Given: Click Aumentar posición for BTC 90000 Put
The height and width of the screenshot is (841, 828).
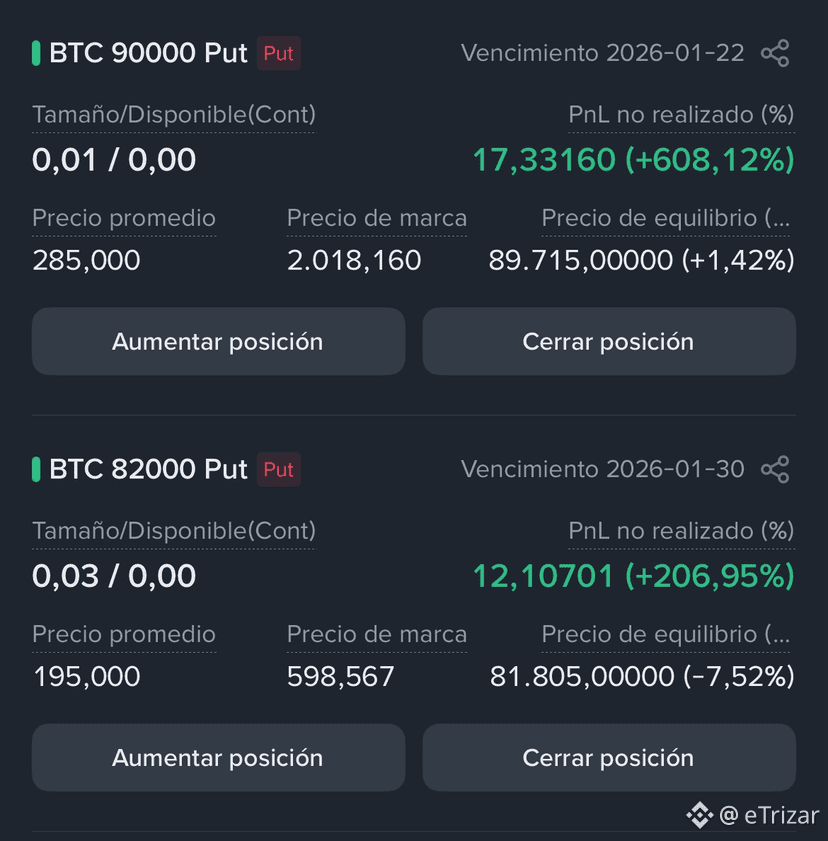Looking at the screenshot, I should tap(218, 341).
